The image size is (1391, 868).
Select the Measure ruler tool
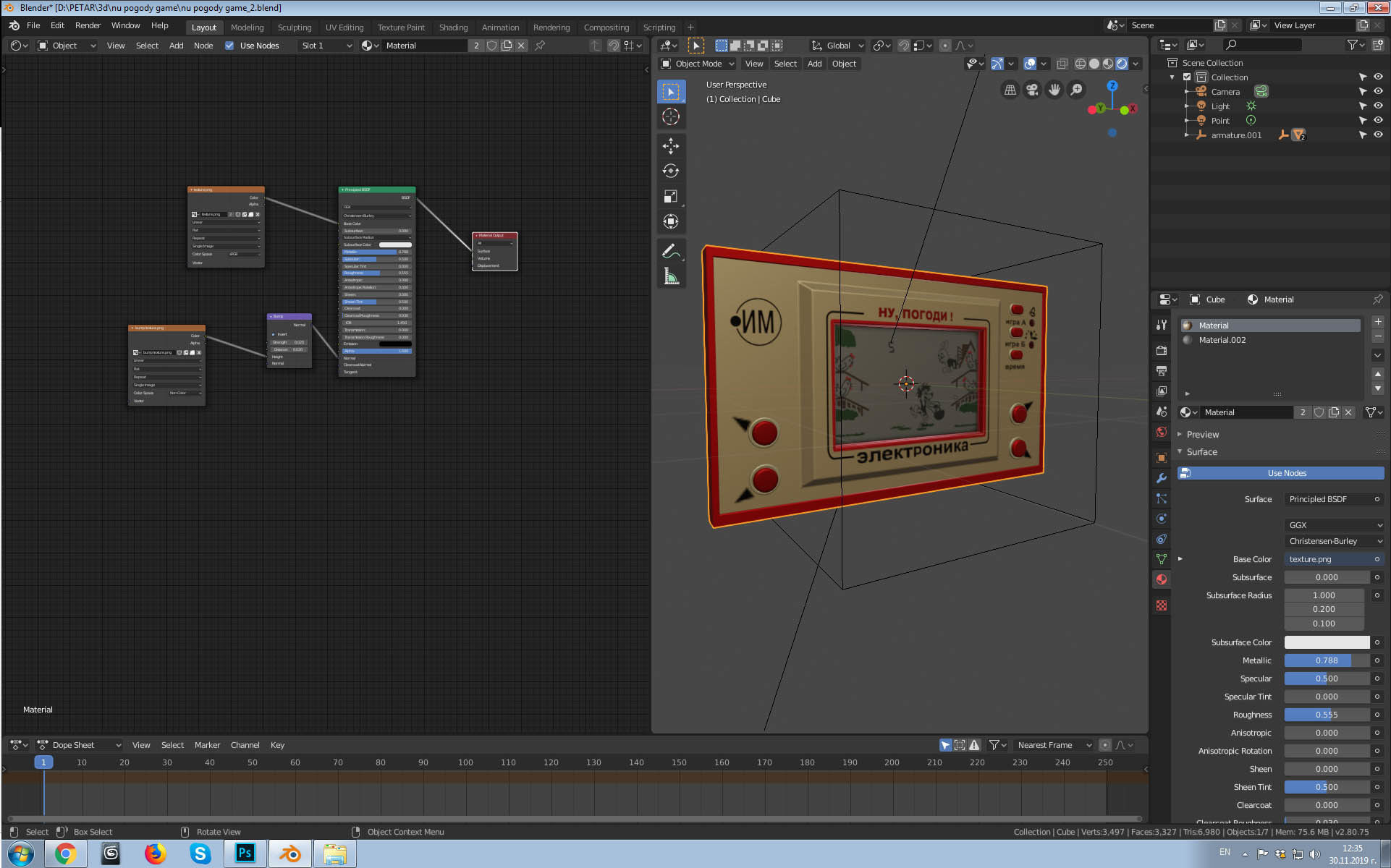click(x=671, y=276)
